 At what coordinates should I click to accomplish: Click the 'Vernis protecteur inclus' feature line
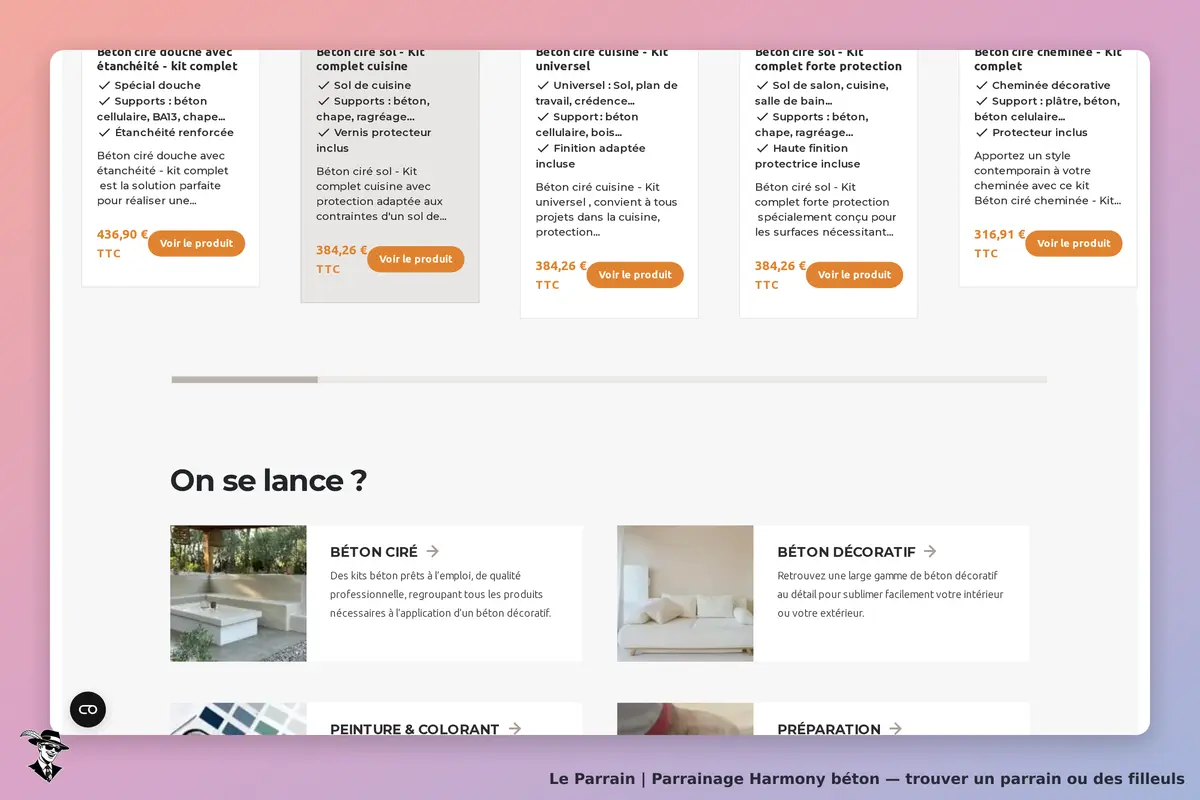click(374, 140)
